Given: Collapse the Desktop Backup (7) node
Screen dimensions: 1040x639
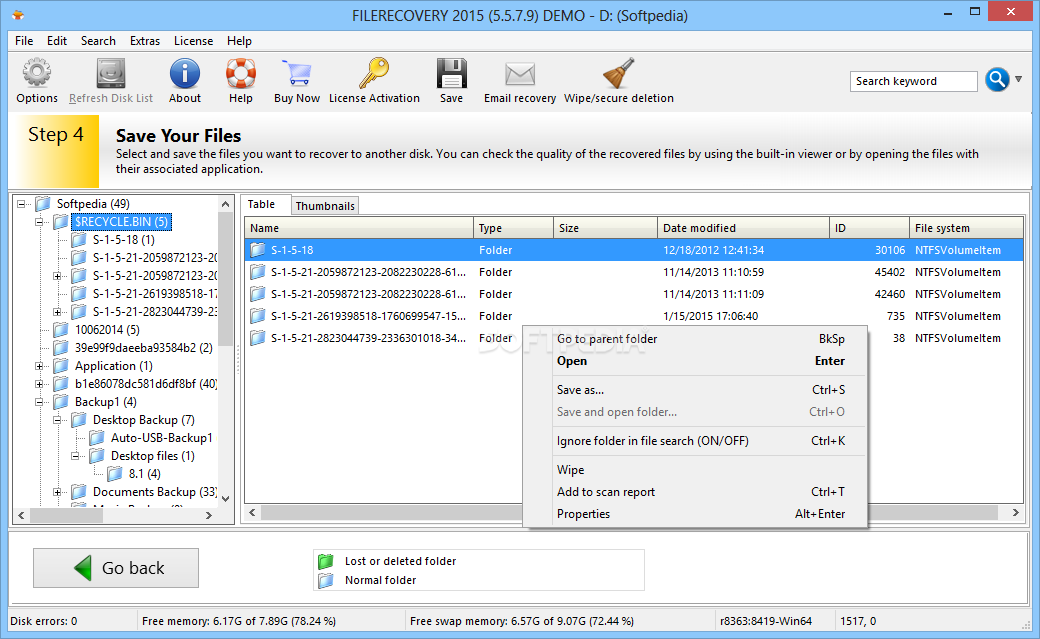Looking at the screenshot, I should 57,419.
